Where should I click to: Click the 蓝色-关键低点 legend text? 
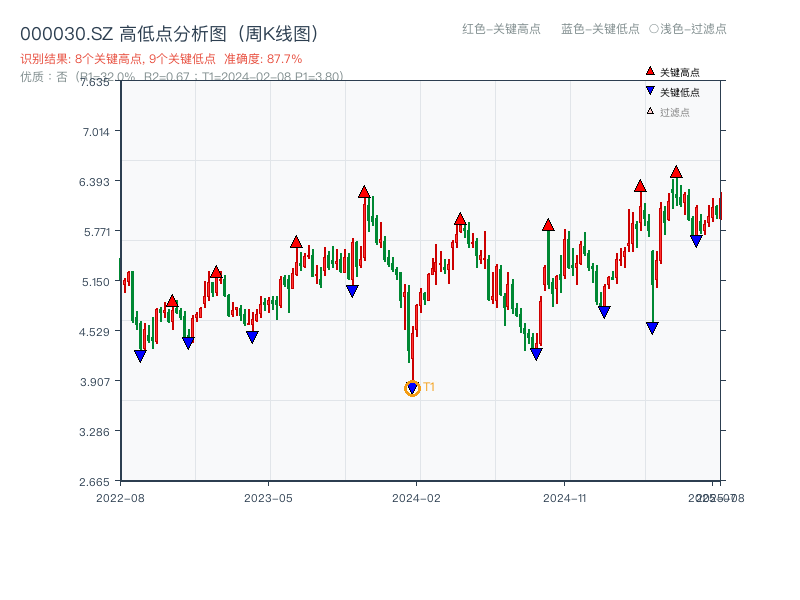[600, 29]
